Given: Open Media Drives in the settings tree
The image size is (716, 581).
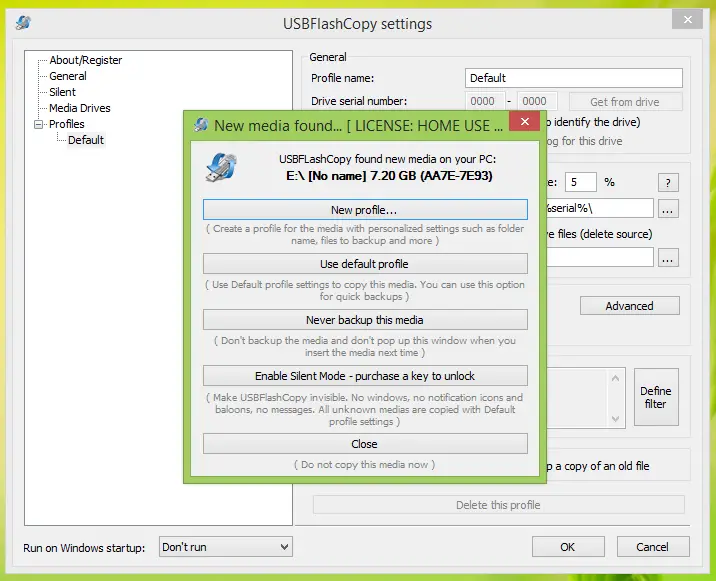Looking at the screenshot, I should [x=79, y=108].
